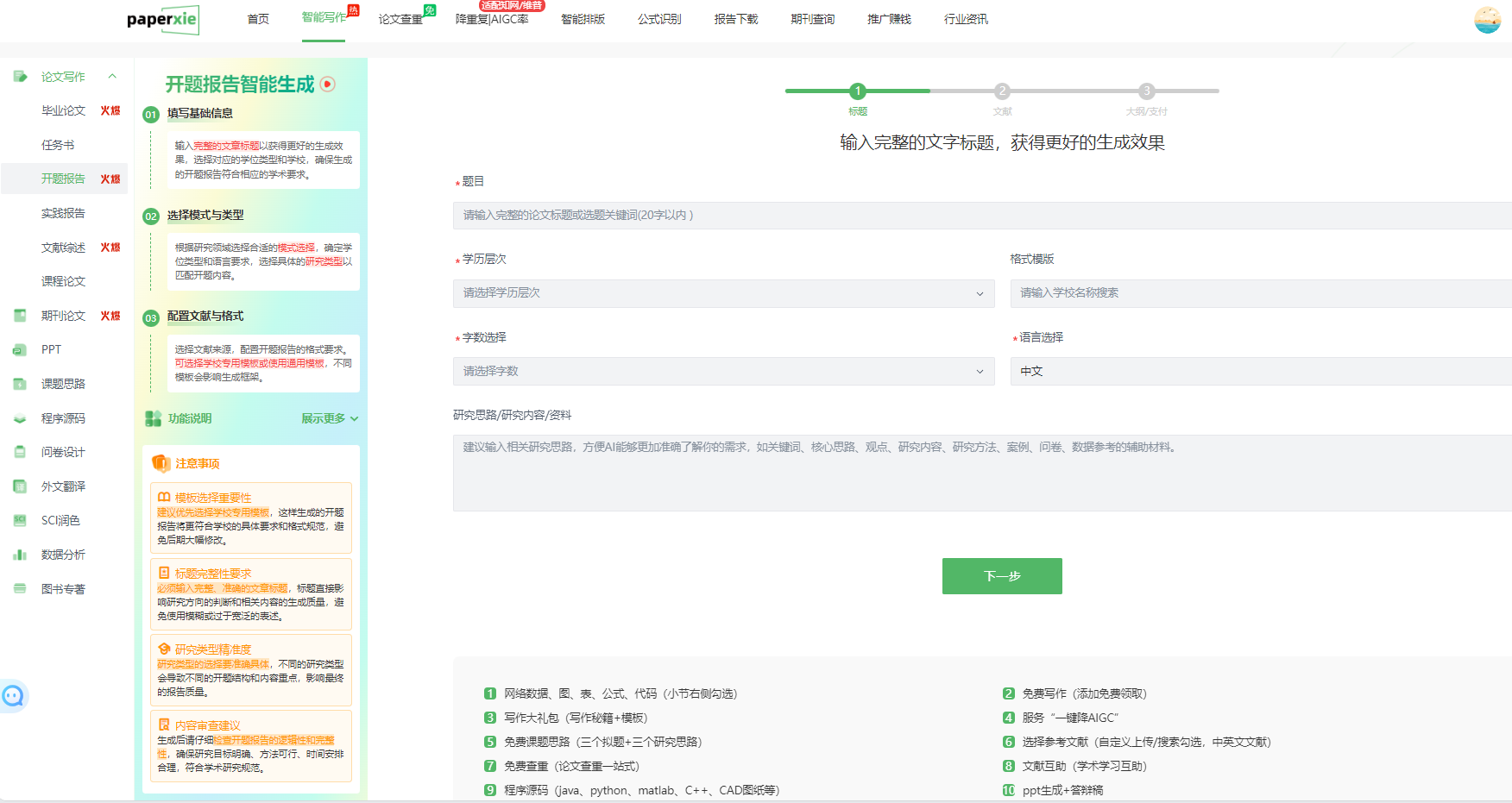Screen dimensions: 1512x803
Task: Click the 问卷设计 clipboard icon
Action: 20,452
